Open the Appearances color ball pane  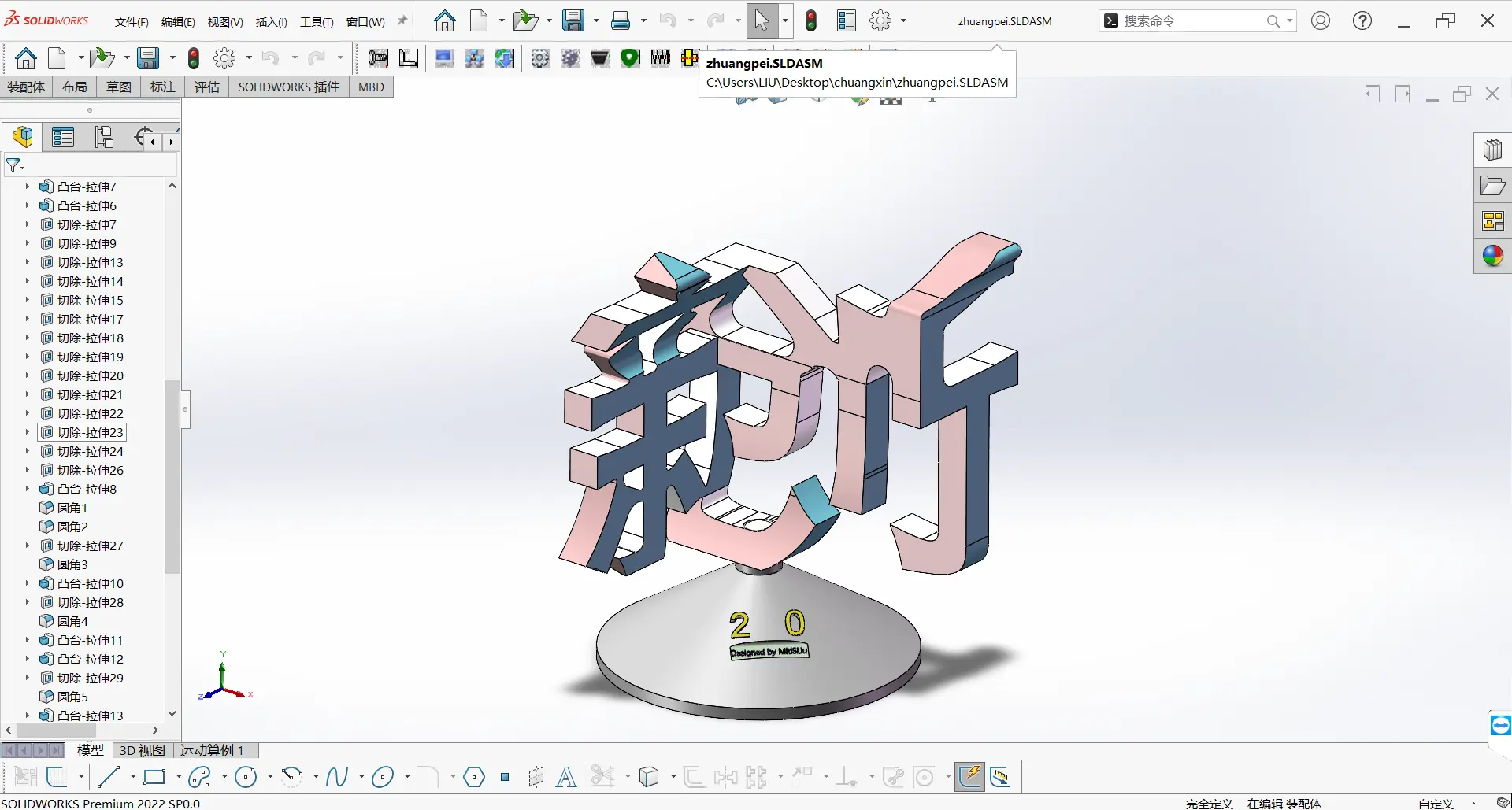coord(1492,256)
